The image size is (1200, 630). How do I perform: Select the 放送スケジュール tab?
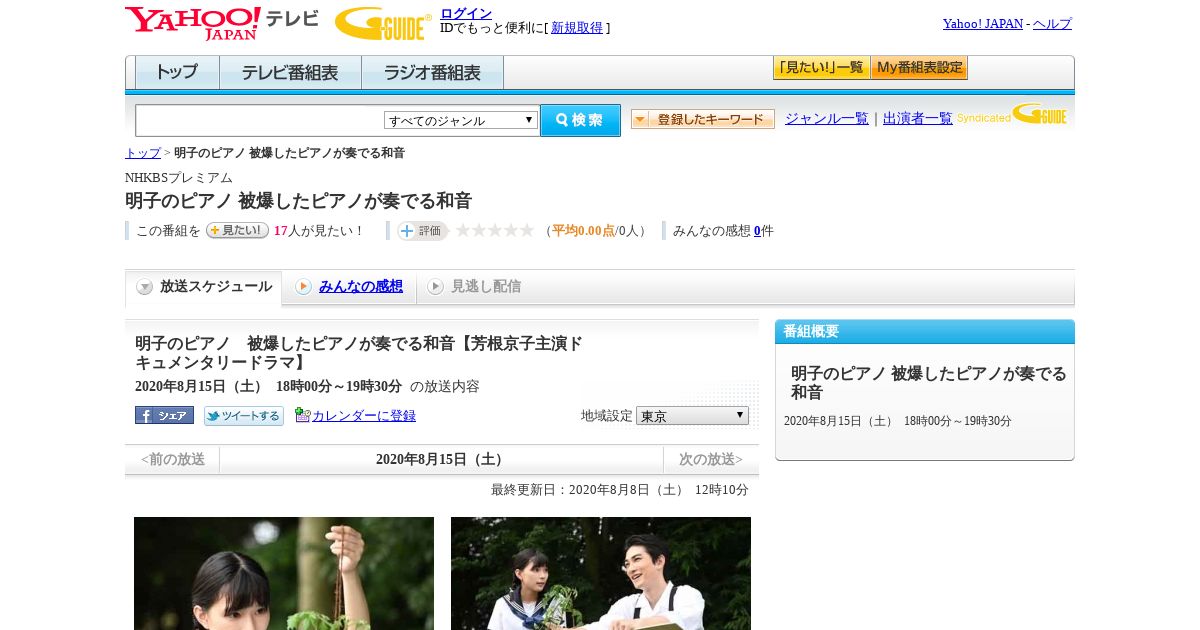(x=204, y=287)
